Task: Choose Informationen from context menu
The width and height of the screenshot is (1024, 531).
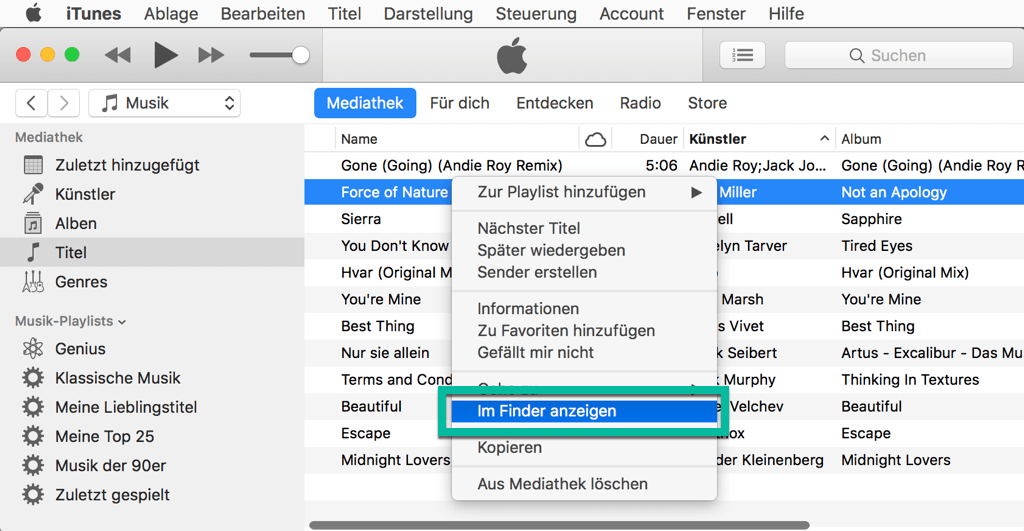Action: click(584, 308)
